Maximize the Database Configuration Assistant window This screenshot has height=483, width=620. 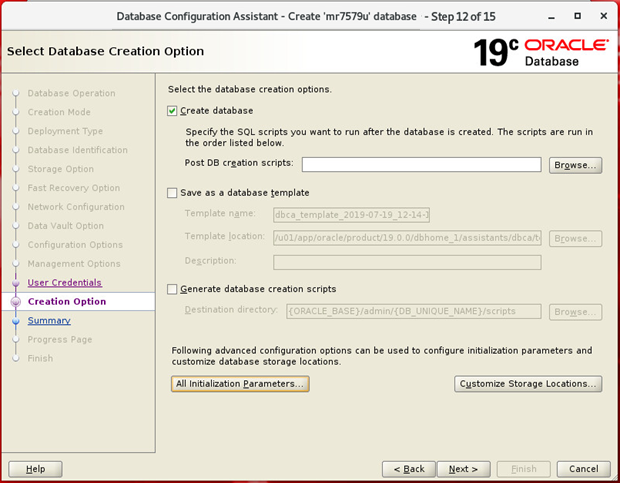pyautogui.click(x=578, y=16)
